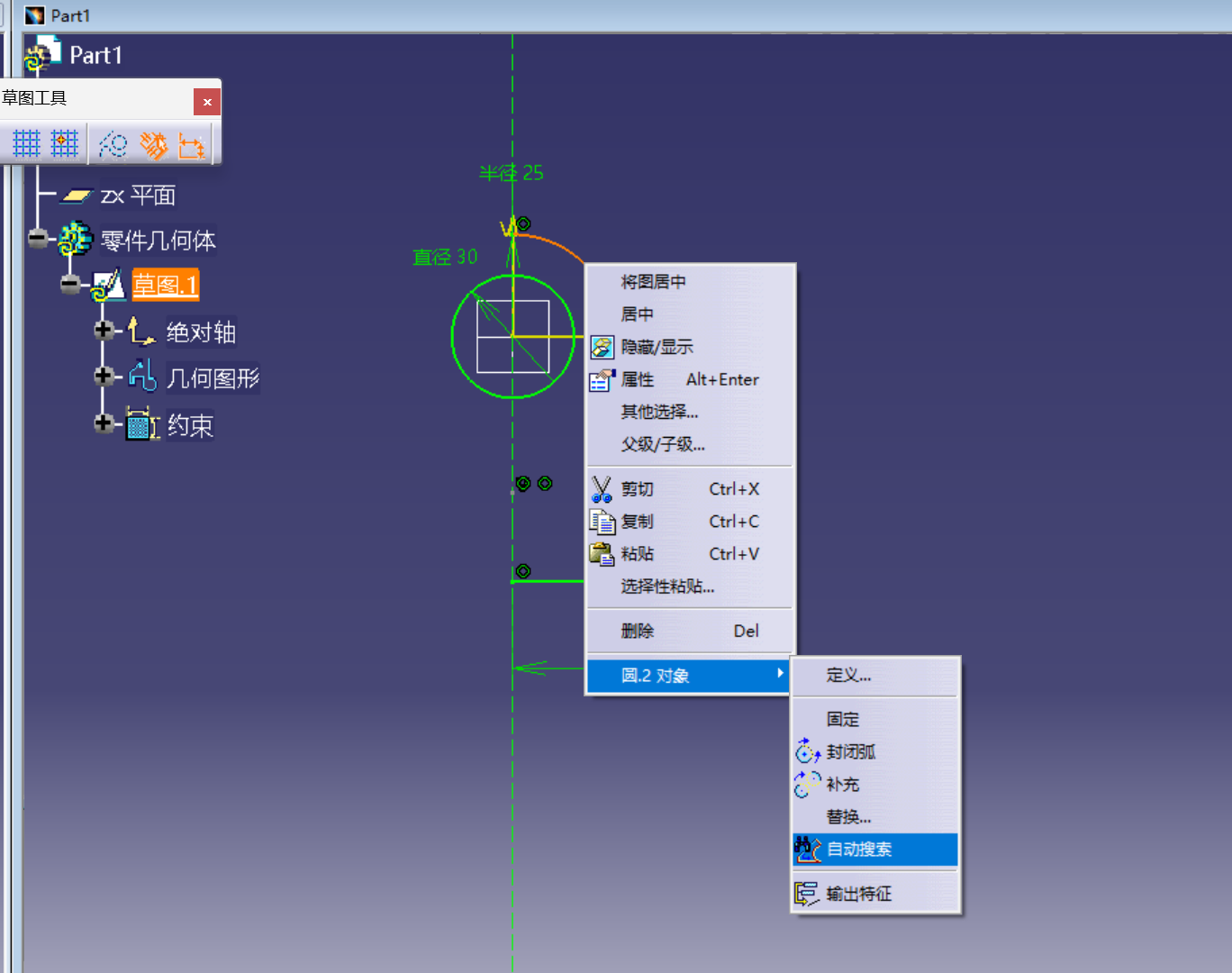Click the Part1 root node icon

(42, 54)
